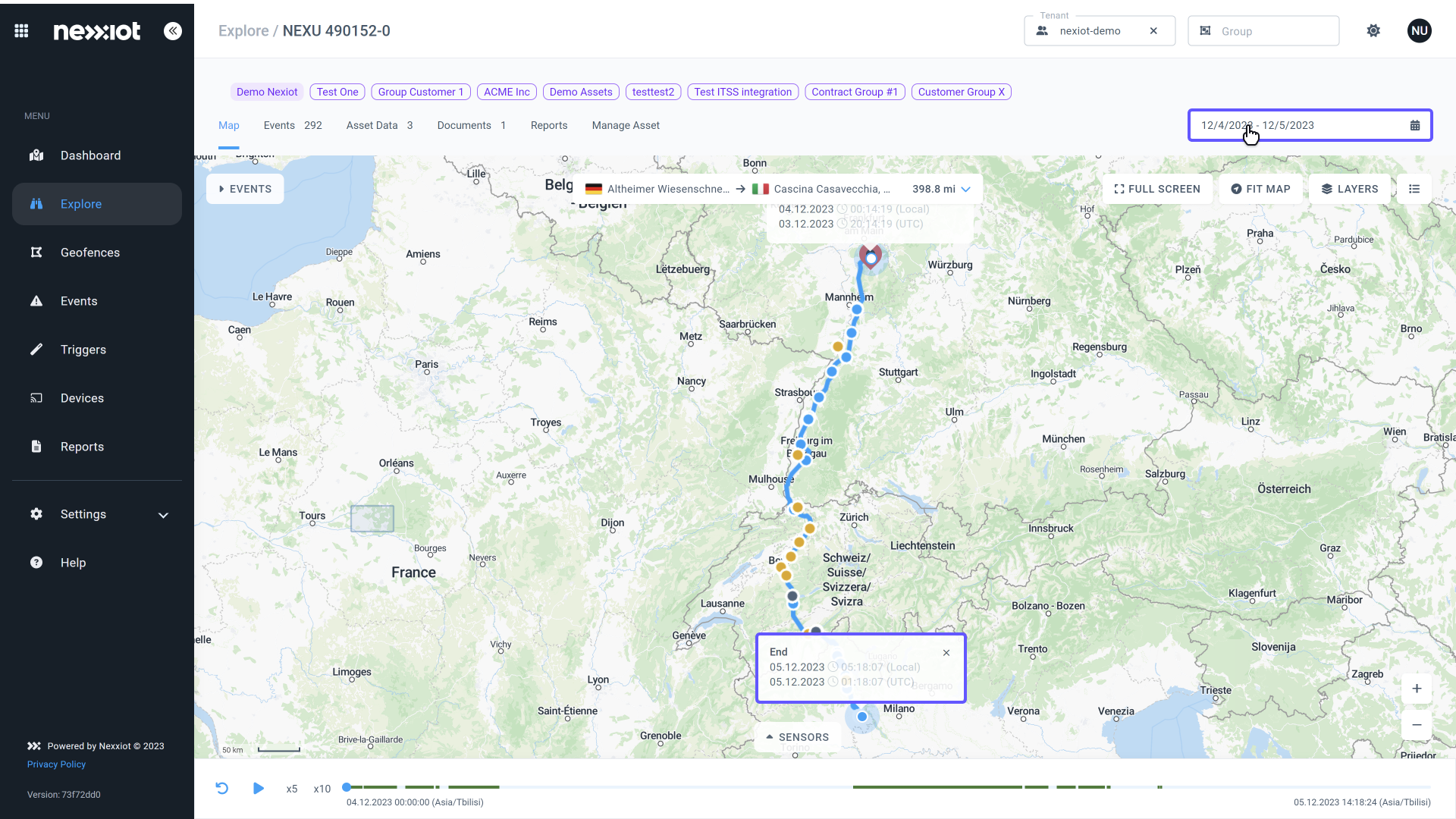Click the Explore breadcrumb link
Screen dimensions: 1456x819
click(x=243, y=31)
